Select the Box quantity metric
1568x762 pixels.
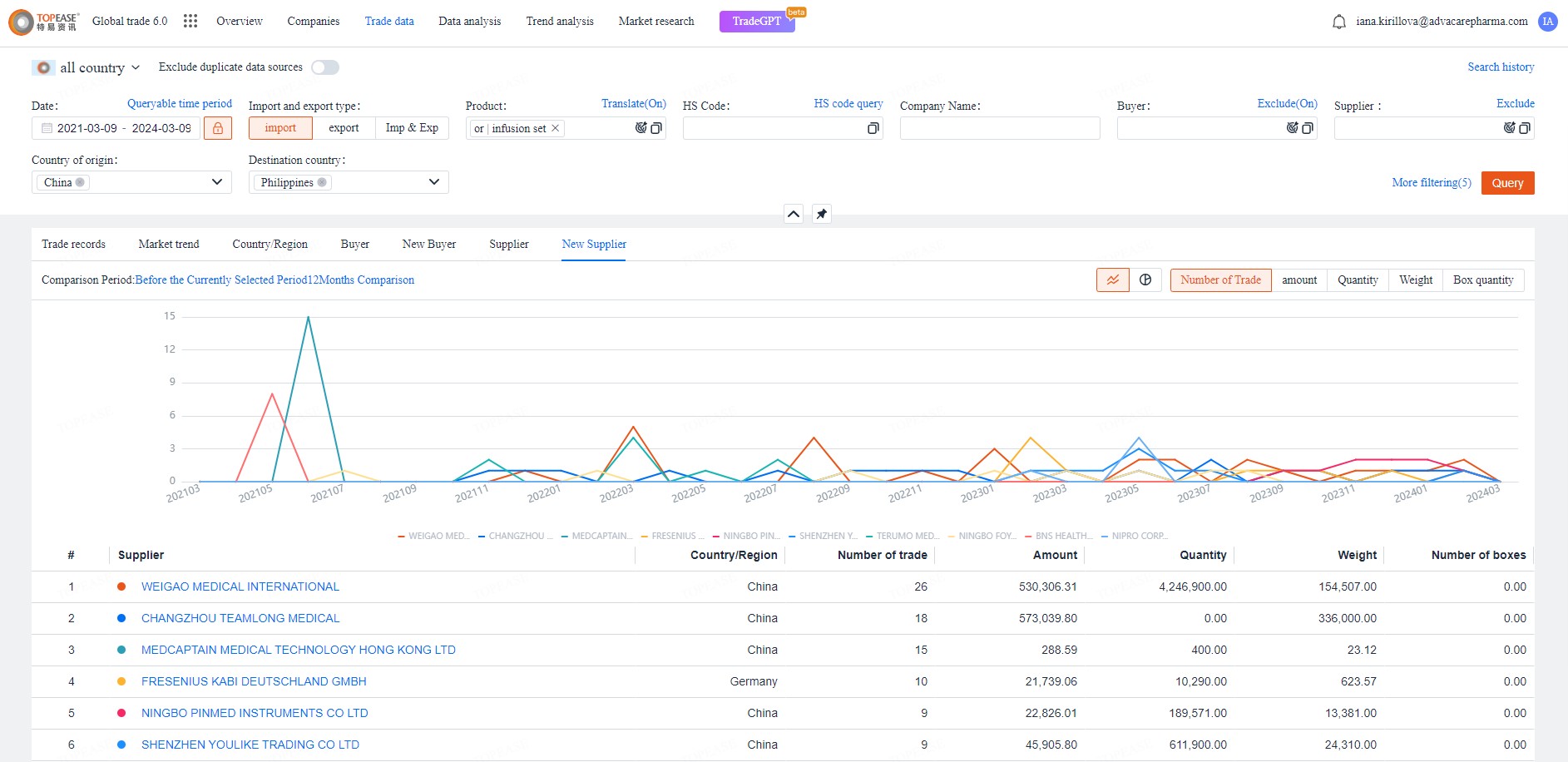tap(1483, 280)
